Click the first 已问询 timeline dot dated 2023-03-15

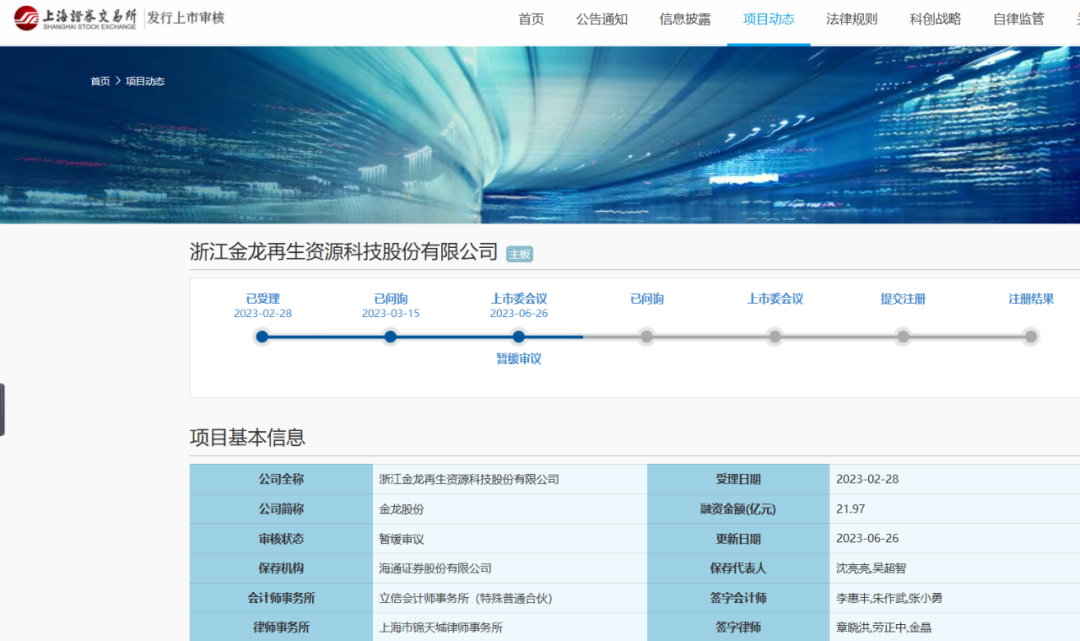(x=390, y=337)
